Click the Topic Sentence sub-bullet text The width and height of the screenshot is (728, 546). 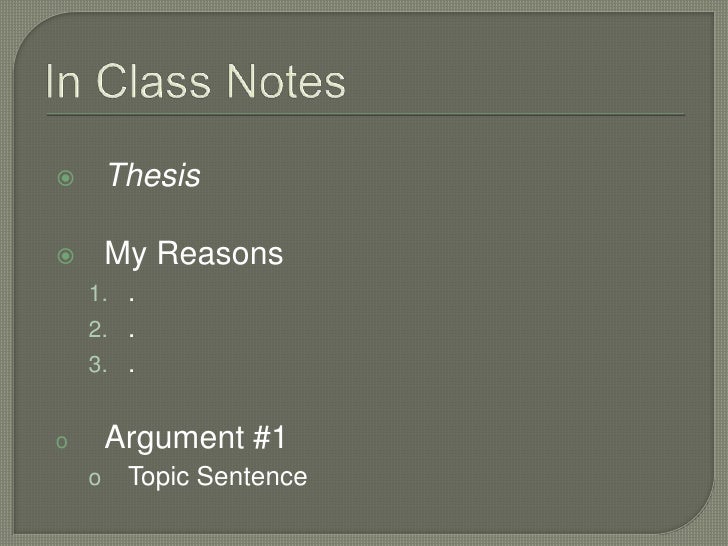[216, 478]
